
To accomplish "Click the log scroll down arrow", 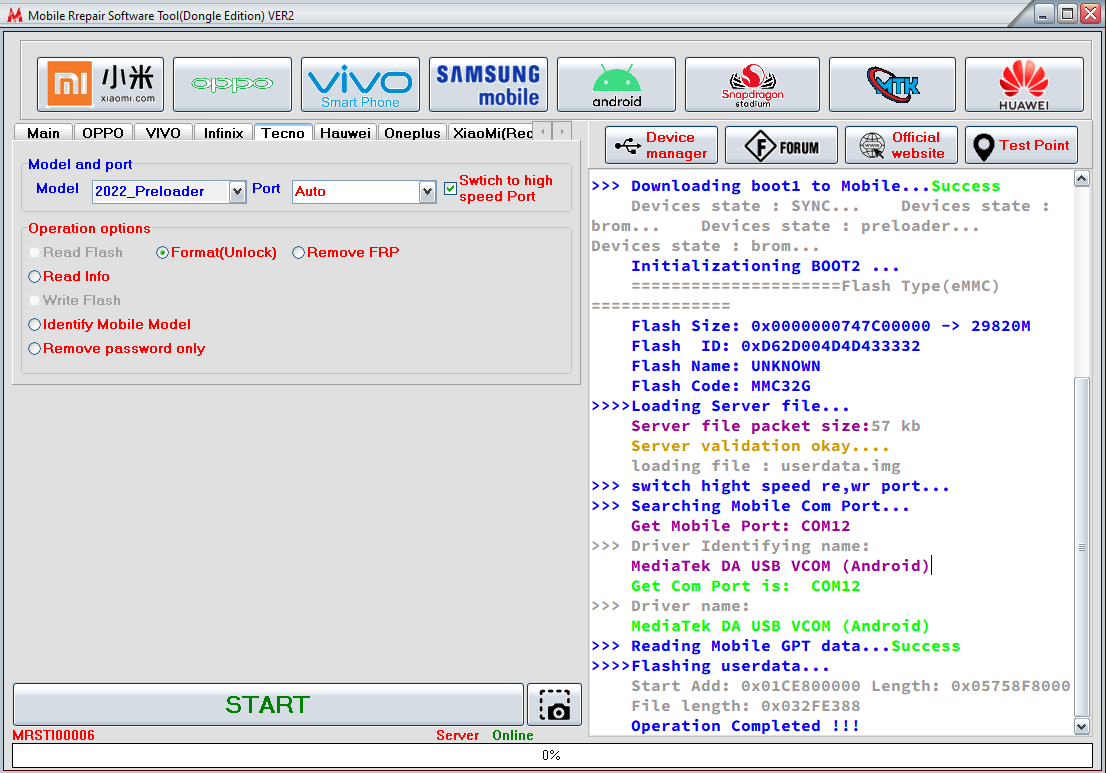I will pyautogui.click(x=1081, y=726).
